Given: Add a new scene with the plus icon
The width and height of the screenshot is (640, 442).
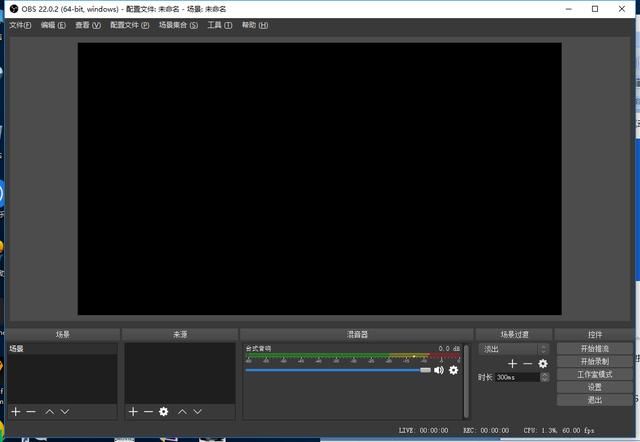Looking at the screenshot, I should pyautogui.click(x=16, y=411).
